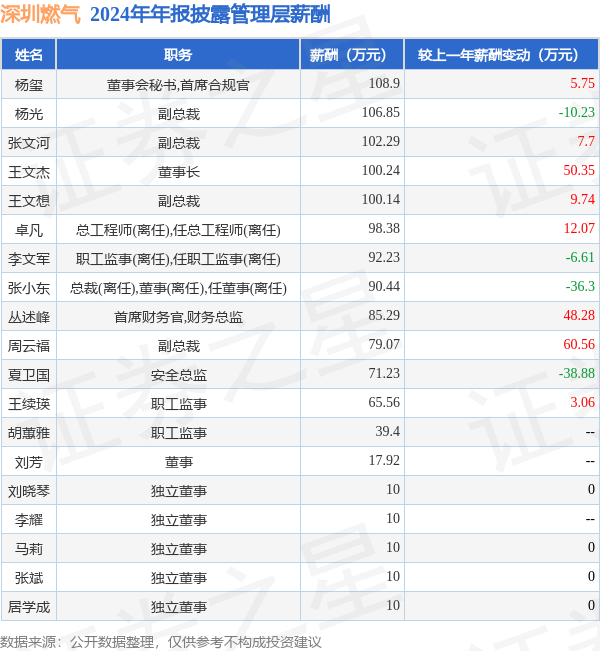600x651 pixels.
Task: Click the salary value 17.92
Action: coord(384,460)
